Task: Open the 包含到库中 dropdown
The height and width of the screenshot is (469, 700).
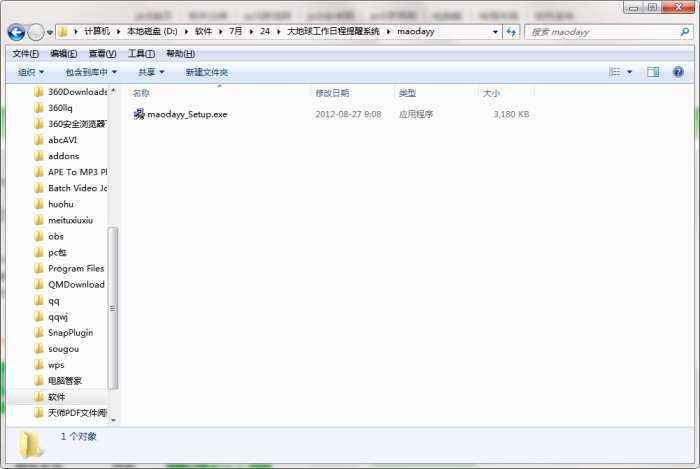Action: (91, 72)
